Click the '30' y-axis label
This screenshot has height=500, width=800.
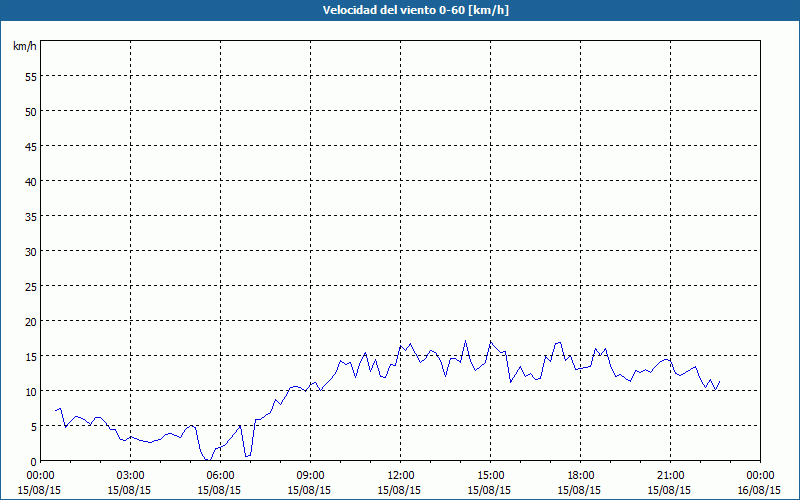click(x=31, y=252)
